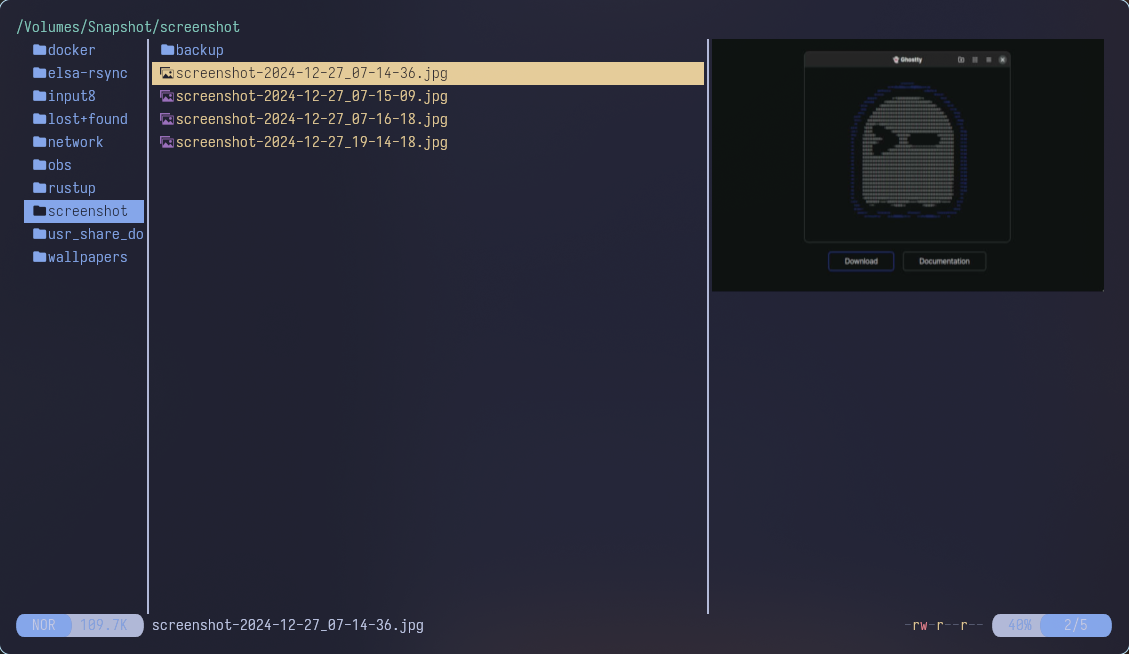Screen dimensions: 1129x654
Task: Click the wallpapers folder icon
Action: pos(40,257)
